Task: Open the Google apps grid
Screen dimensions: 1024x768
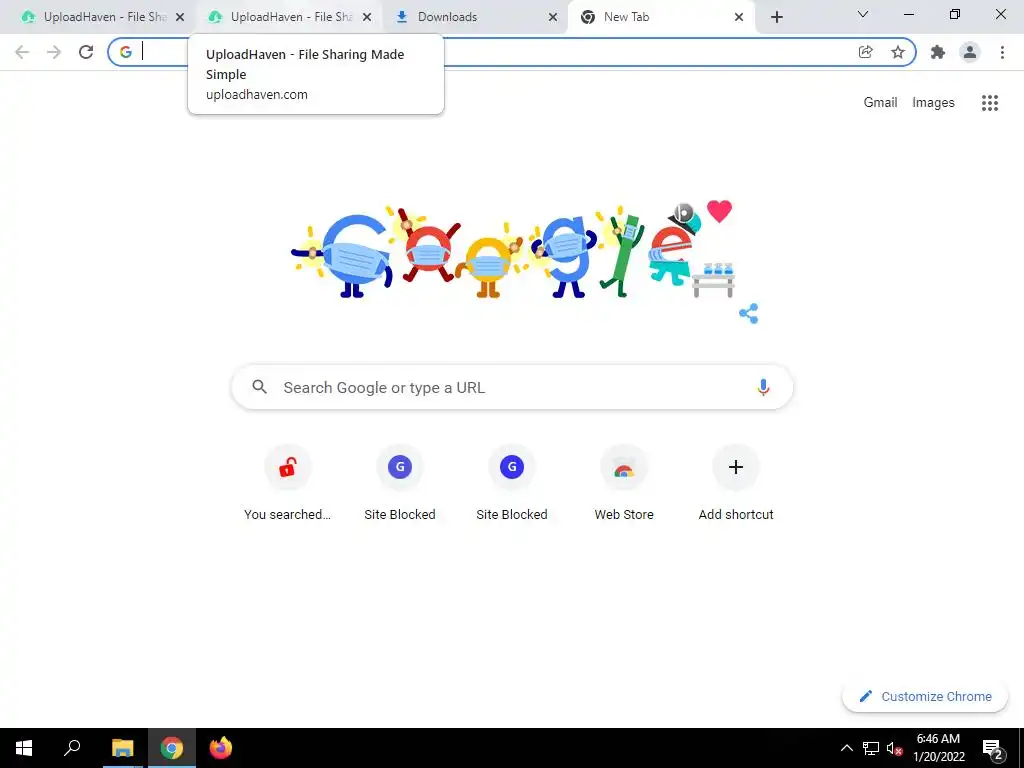Action: [990, 103]
